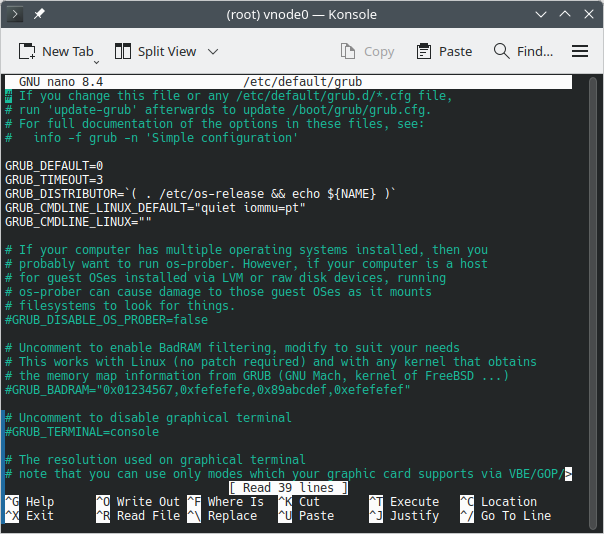Click the GRUB_CMDLINE_LINUX="" line

(x=78, y=222)
